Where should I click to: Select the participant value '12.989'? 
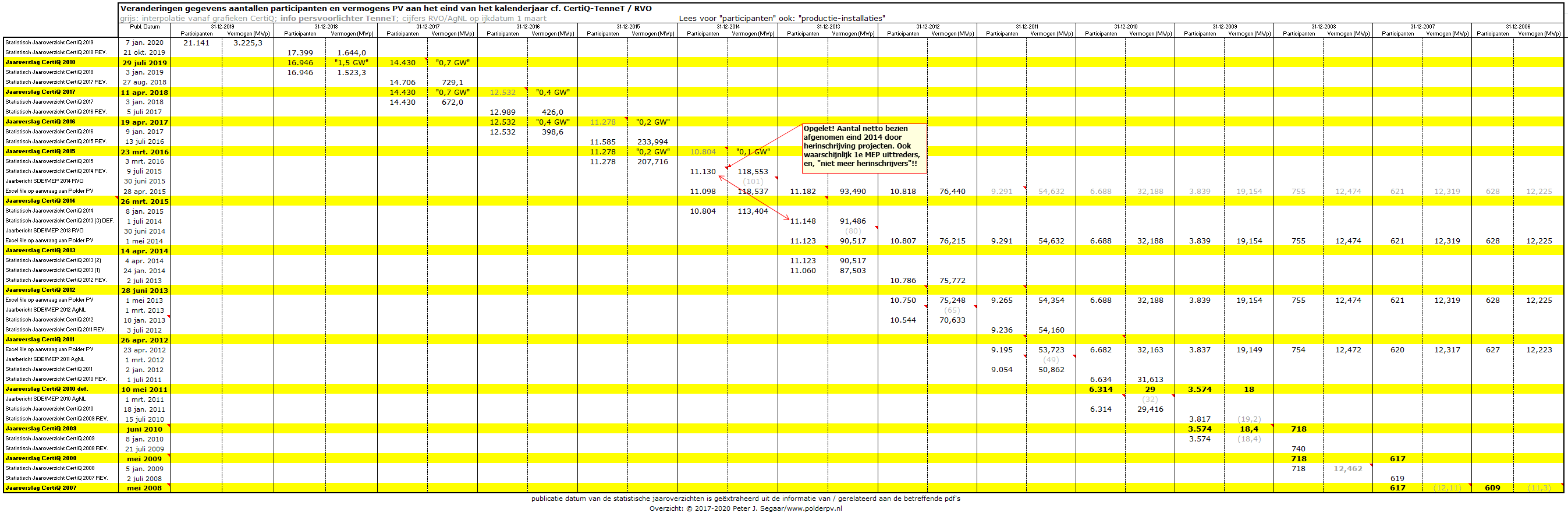click(x=502, y=112)
